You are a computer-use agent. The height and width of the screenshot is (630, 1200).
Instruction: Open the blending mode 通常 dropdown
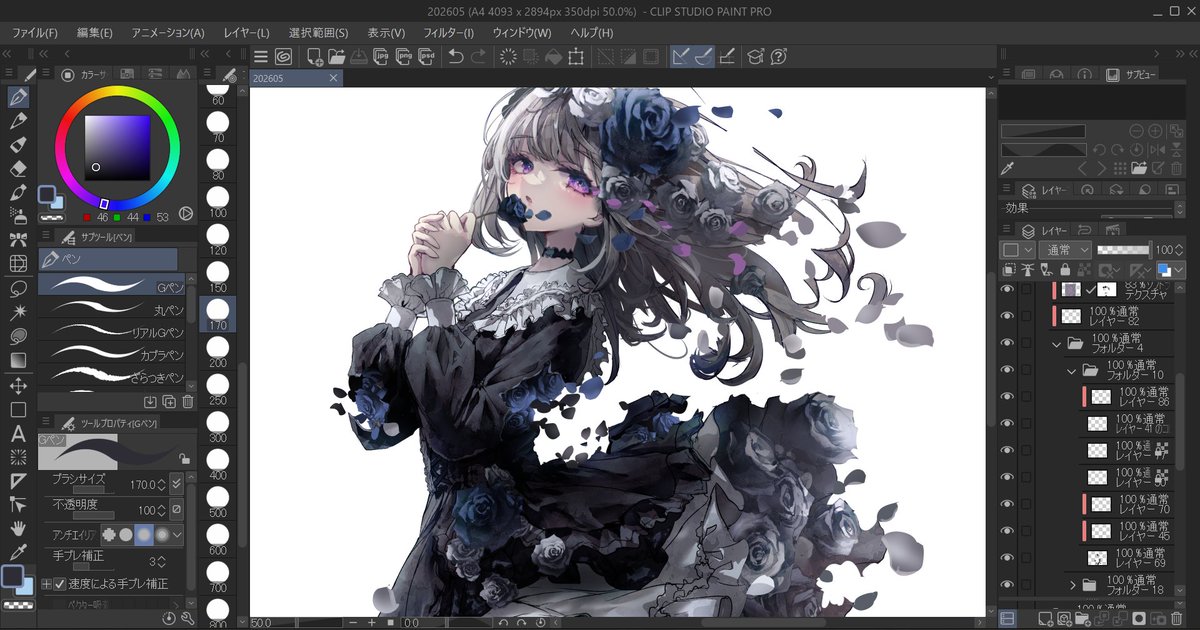(x=1064, y=250)
